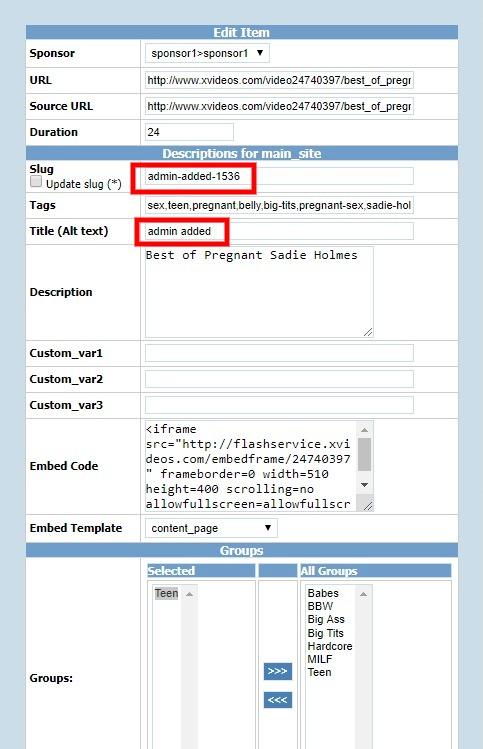483x749 pixels.
Task: Click the <<< move groups button
Action: pos(278,700)
